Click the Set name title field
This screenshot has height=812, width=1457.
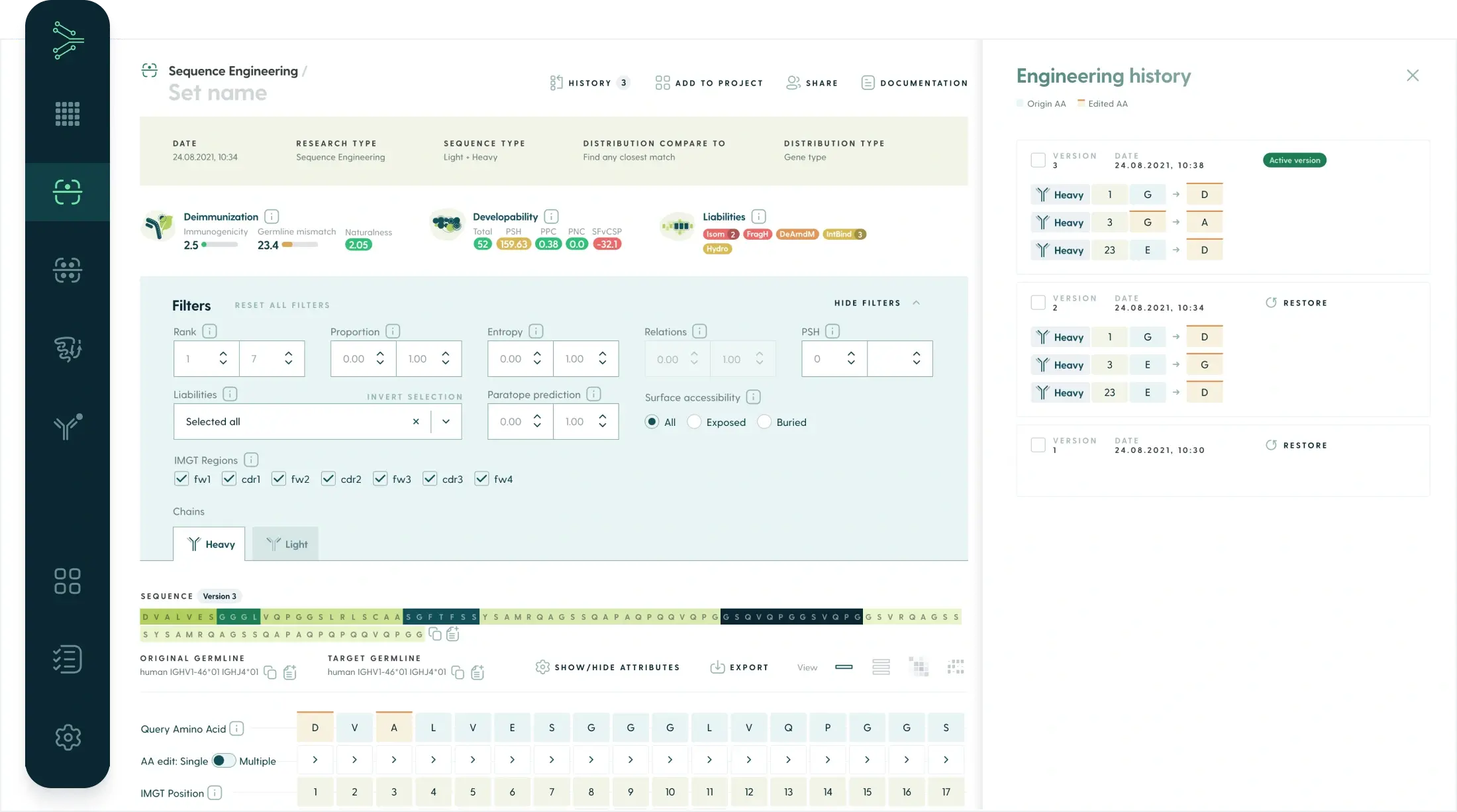[x=218, y=93]
